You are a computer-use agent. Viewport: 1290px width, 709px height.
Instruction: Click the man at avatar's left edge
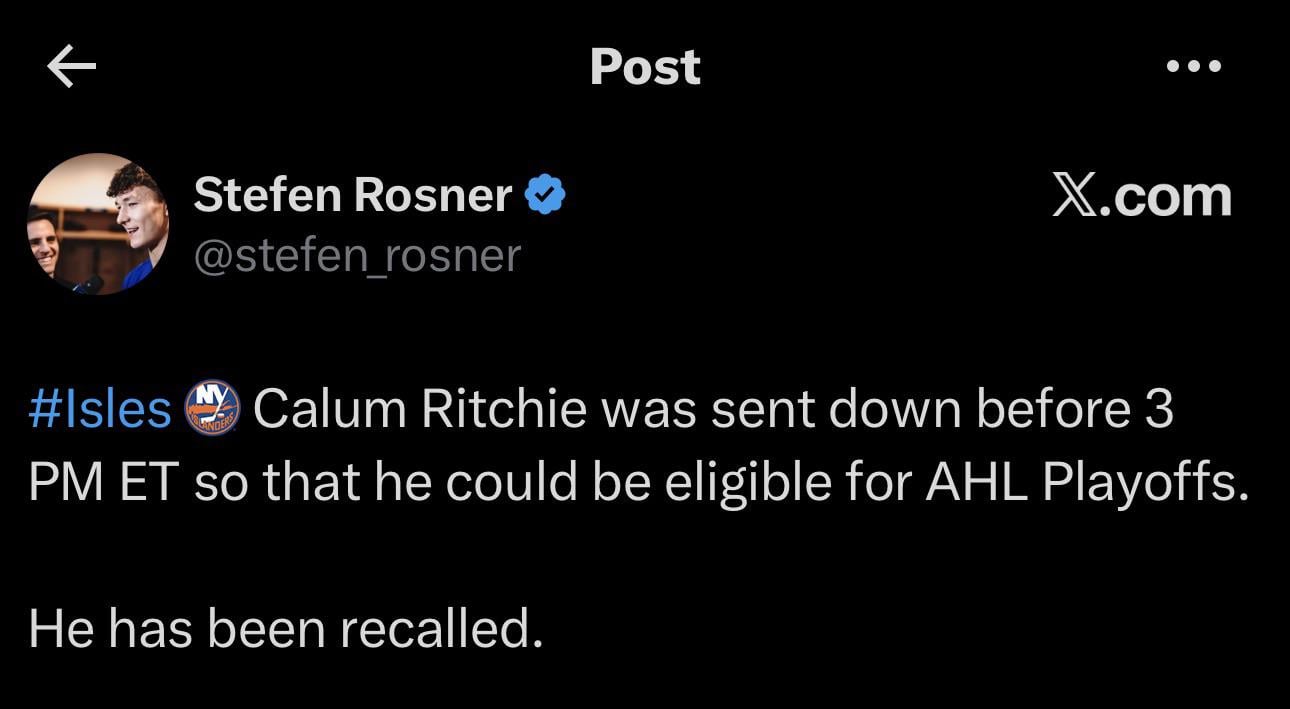[x=42, y=243]
